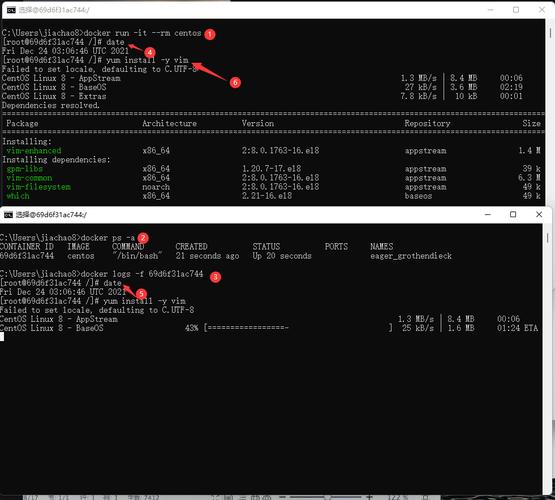Click the 'vim-common' package name

(29, 178)
